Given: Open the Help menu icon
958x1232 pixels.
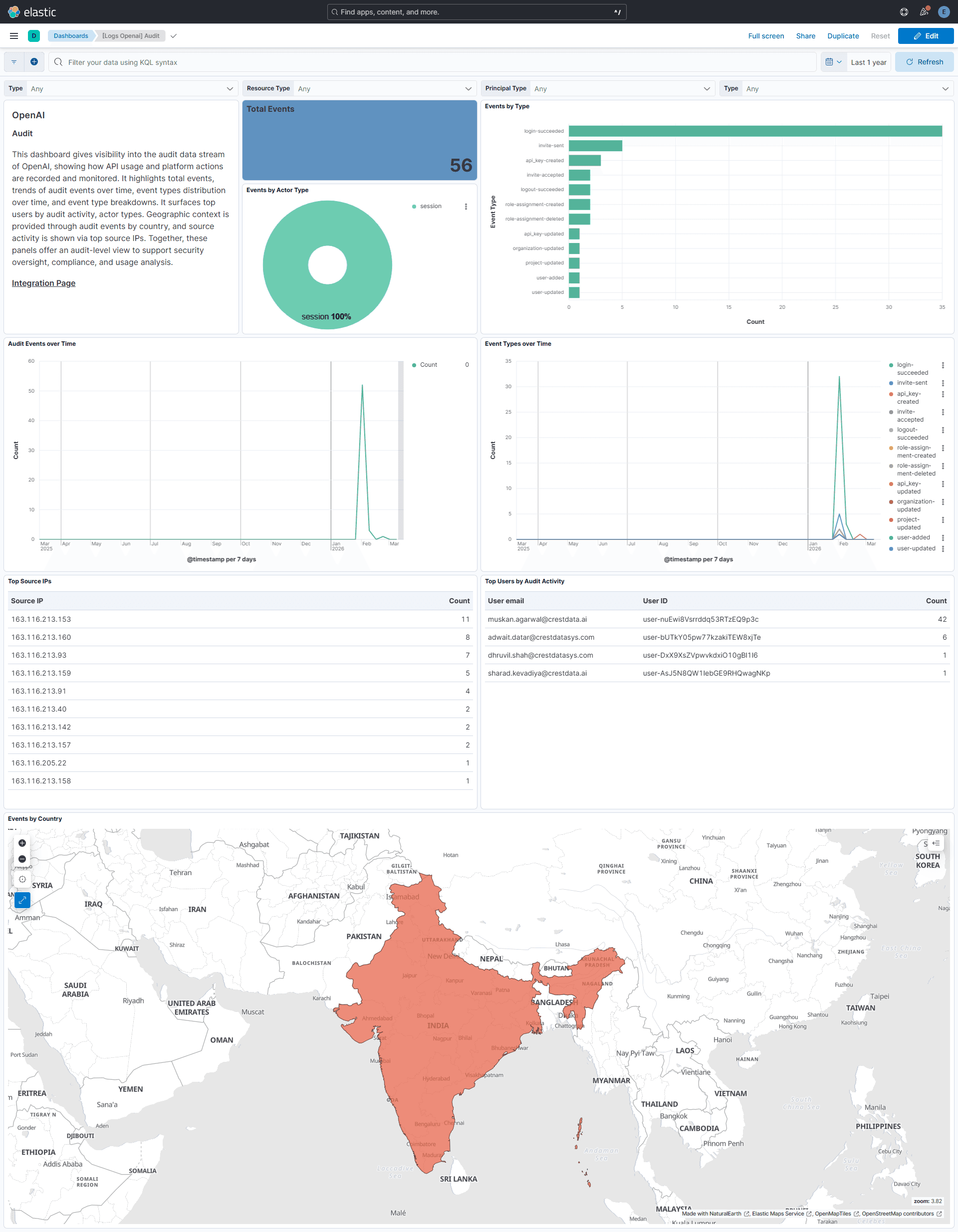Looking at the screenshot, I should (904, 12).
